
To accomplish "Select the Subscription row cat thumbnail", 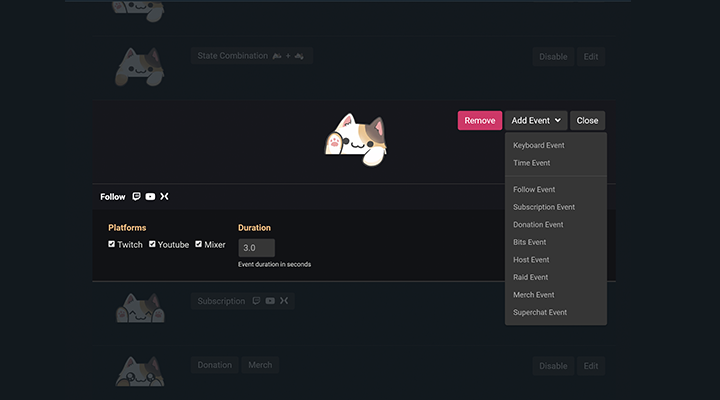I will 138,308.
